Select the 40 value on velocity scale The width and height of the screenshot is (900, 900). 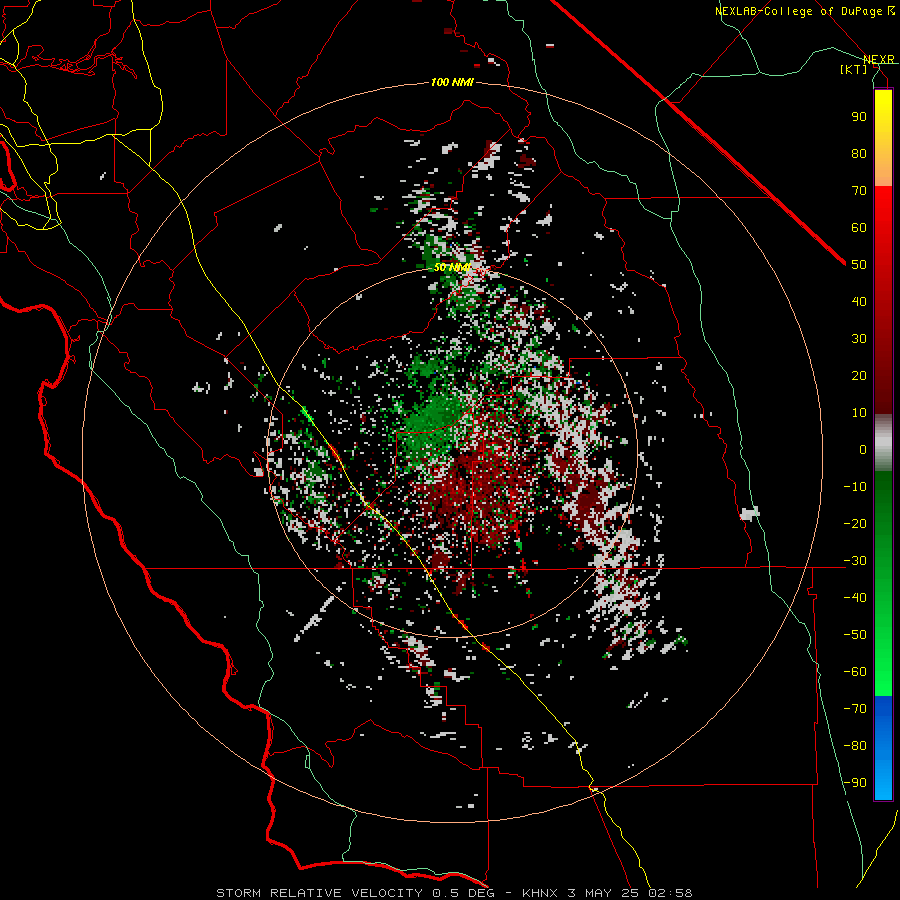pos(859,302)
